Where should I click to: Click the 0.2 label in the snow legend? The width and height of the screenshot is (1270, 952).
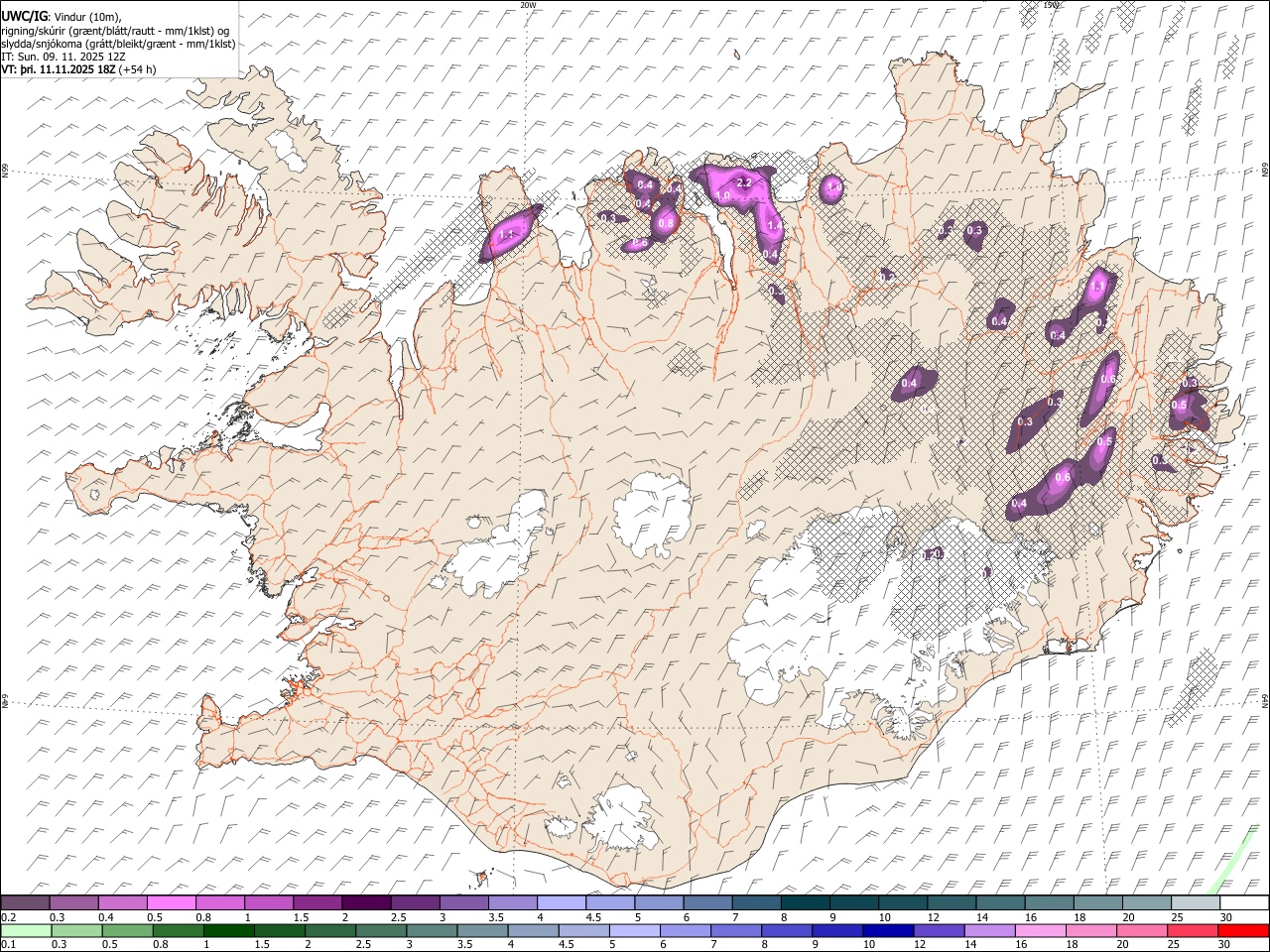(8, 917)
